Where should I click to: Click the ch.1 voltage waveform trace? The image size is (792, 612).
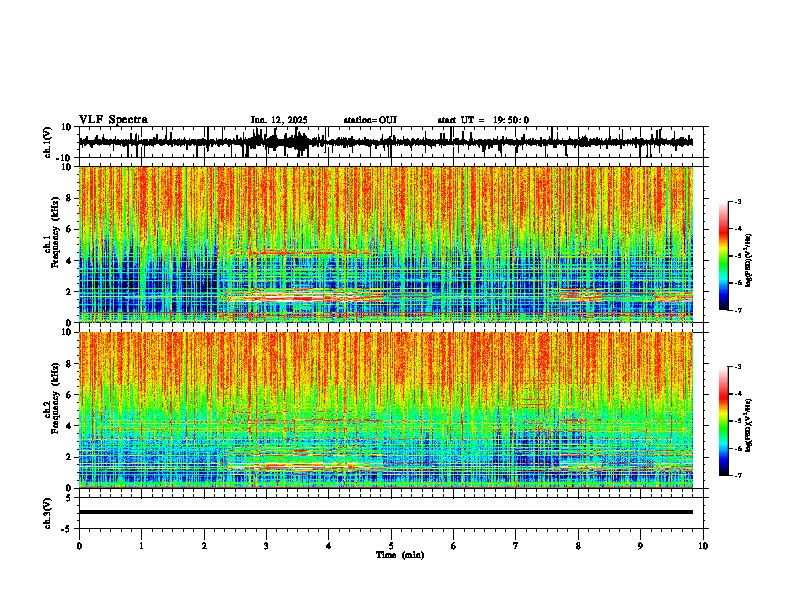385,142
